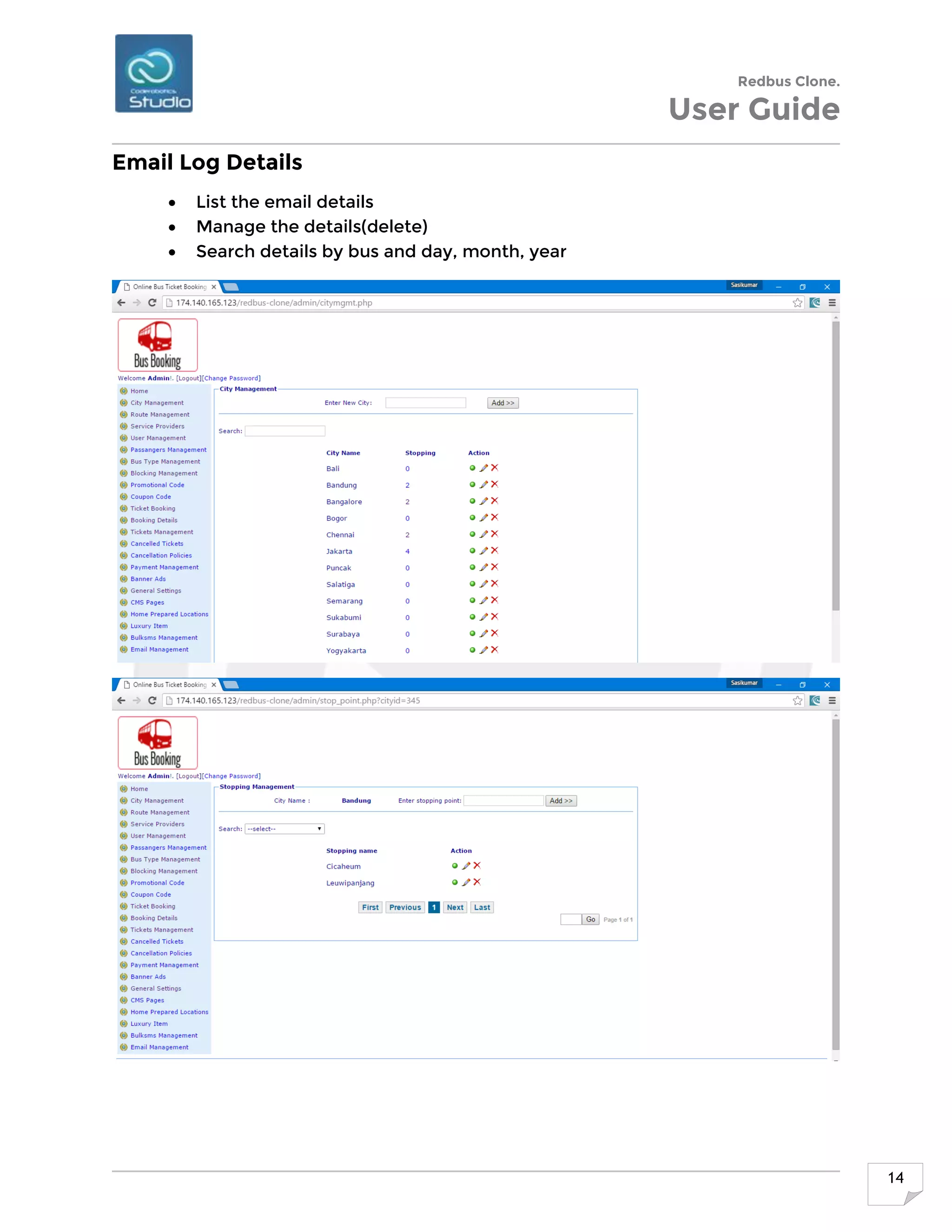
Task: Reload the page in top browser window
Action: [x=152, y=303]
